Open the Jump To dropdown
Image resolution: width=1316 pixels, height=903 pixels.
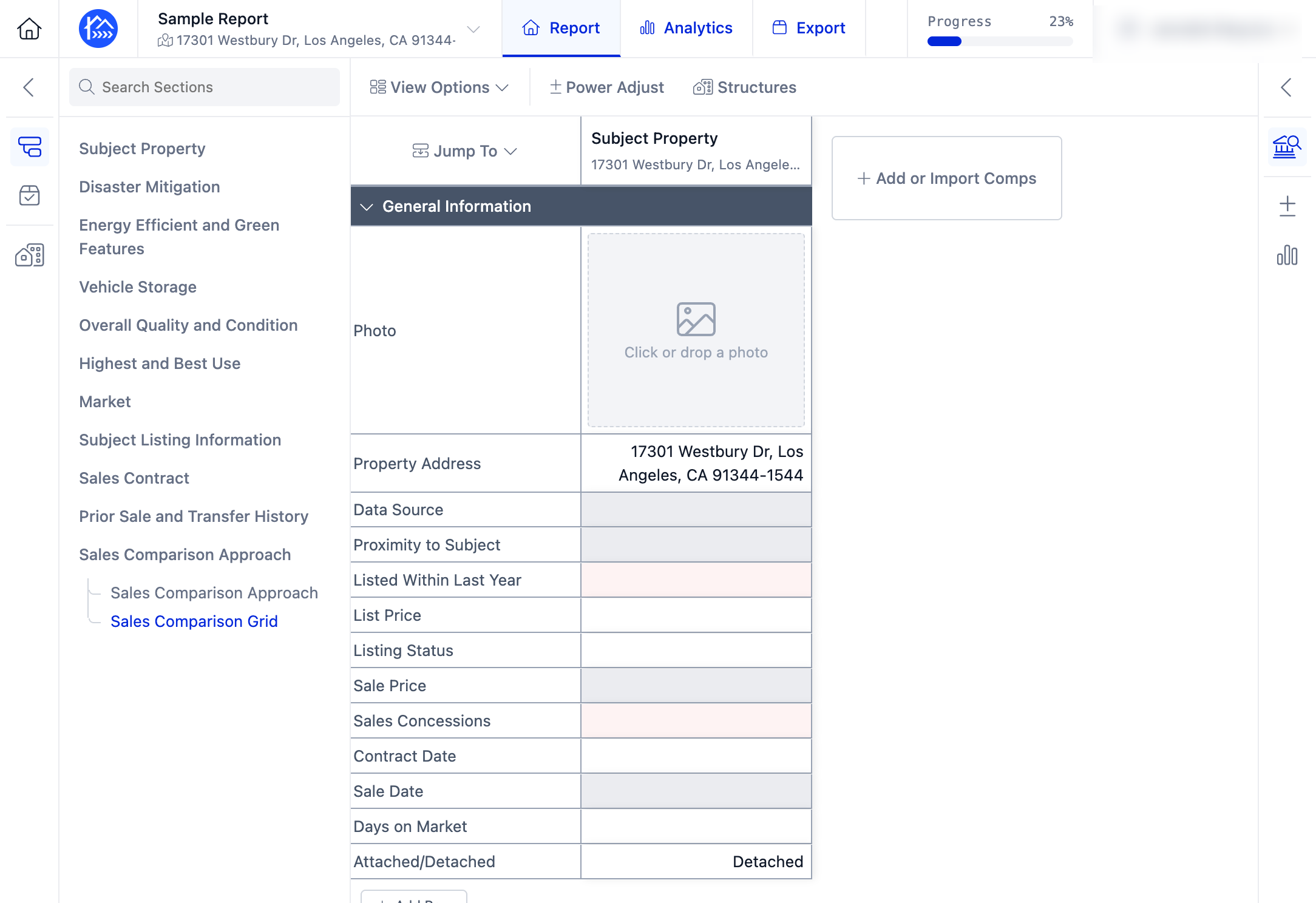point(465,151)
